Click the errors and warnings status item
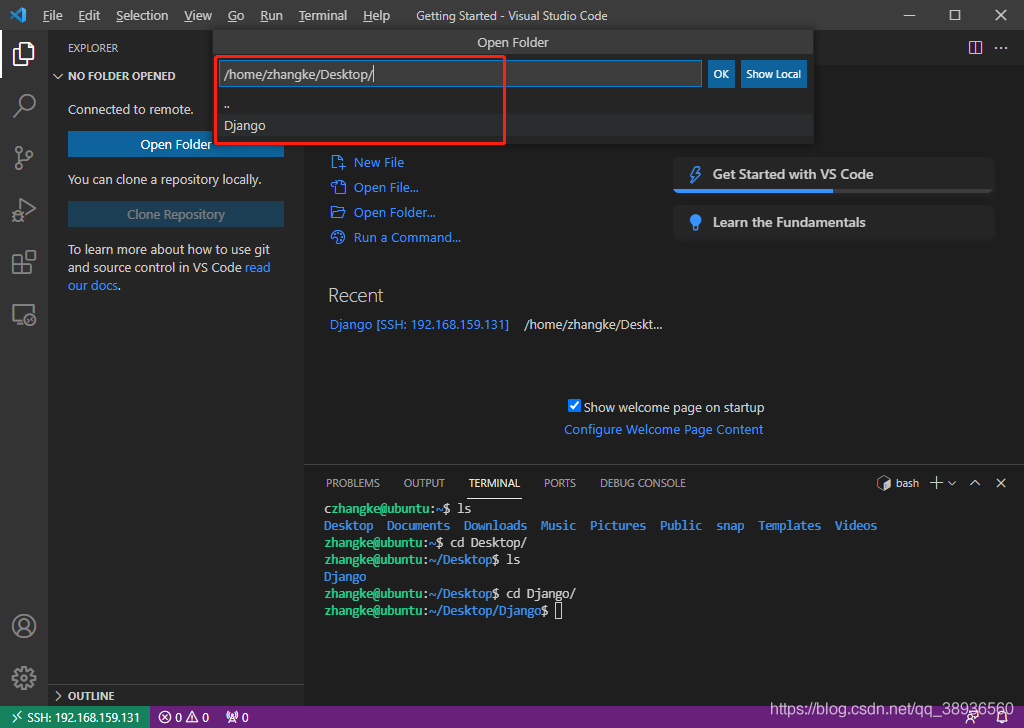 click(x=184, y=717)
